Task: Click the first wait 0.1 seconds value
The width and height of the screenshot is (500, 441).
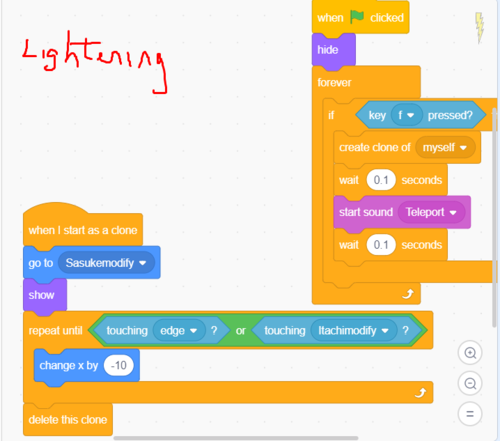Action: (x=381, y=180)
